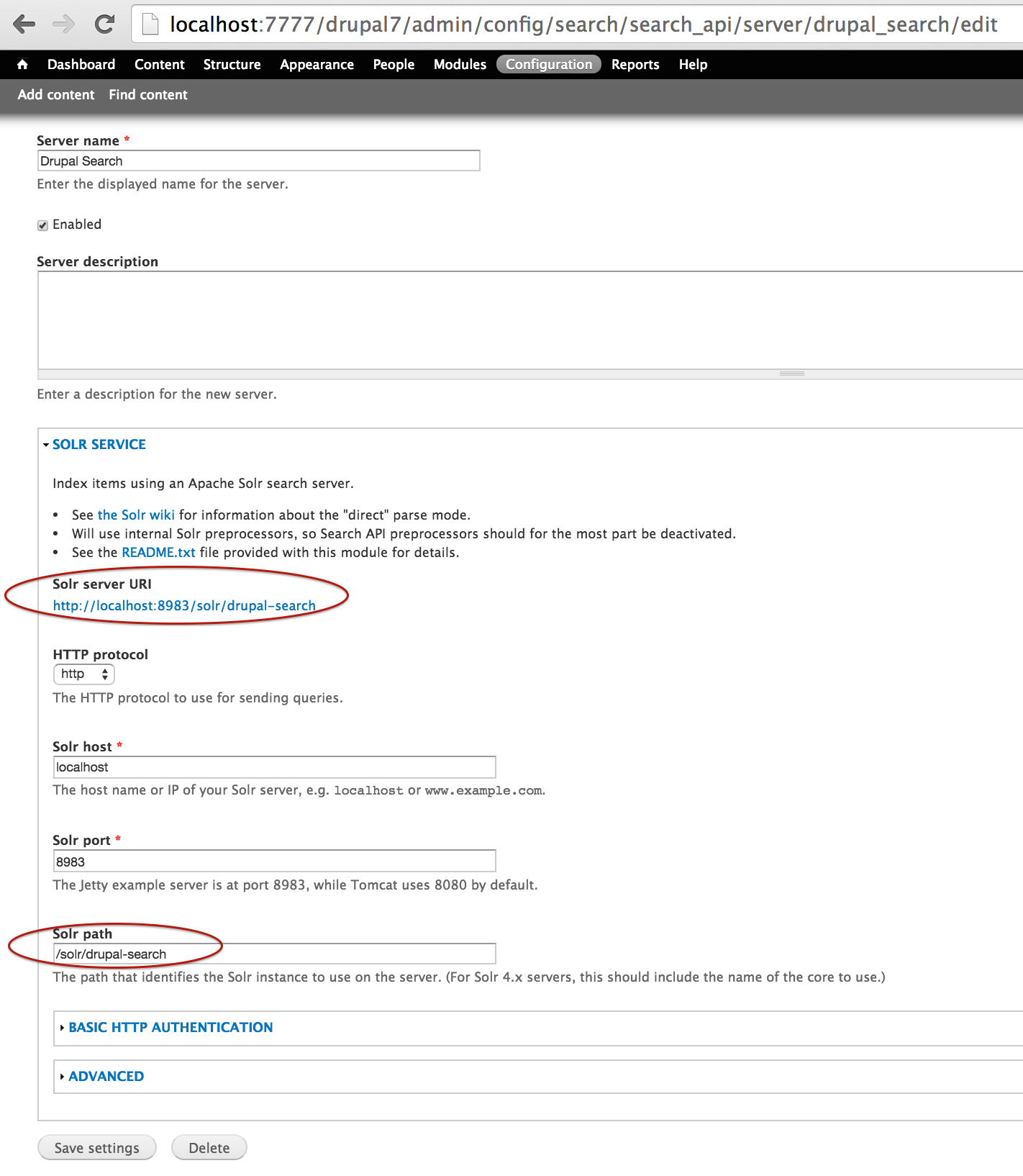
Task: Open the HTTP protocol dropdown
Action: [83, 674]
